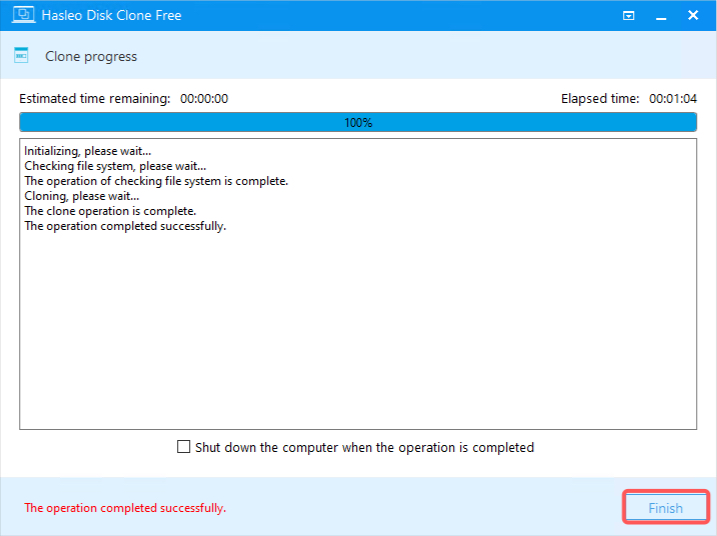Enable shut down computer when operation completes
The height and width of the screenshot is (536, 717).
click(183, 447)
